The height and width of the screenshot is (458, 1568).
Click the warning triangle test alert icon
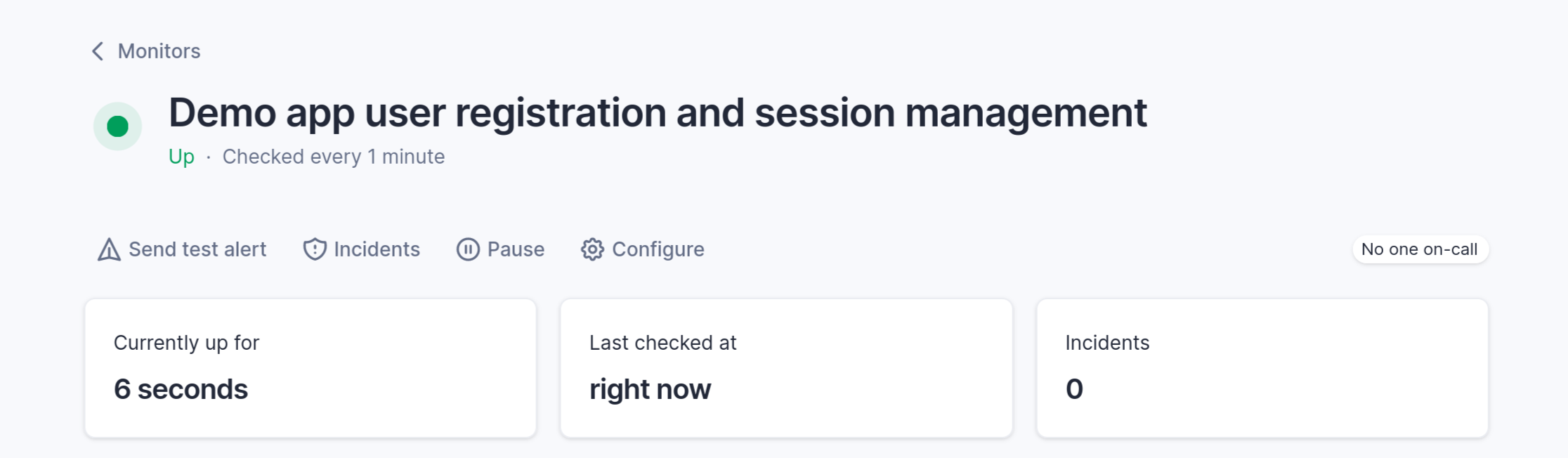(x=109, y=249)
